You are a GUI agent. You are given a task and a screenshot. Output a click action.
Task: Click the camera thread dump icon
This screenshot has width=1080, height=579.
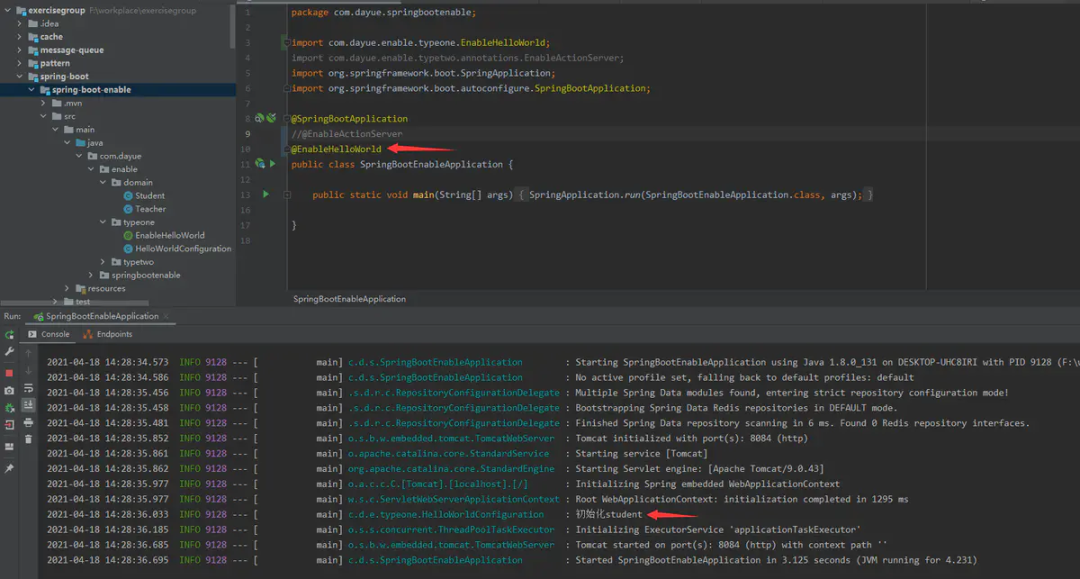click(x=9, y=390)
